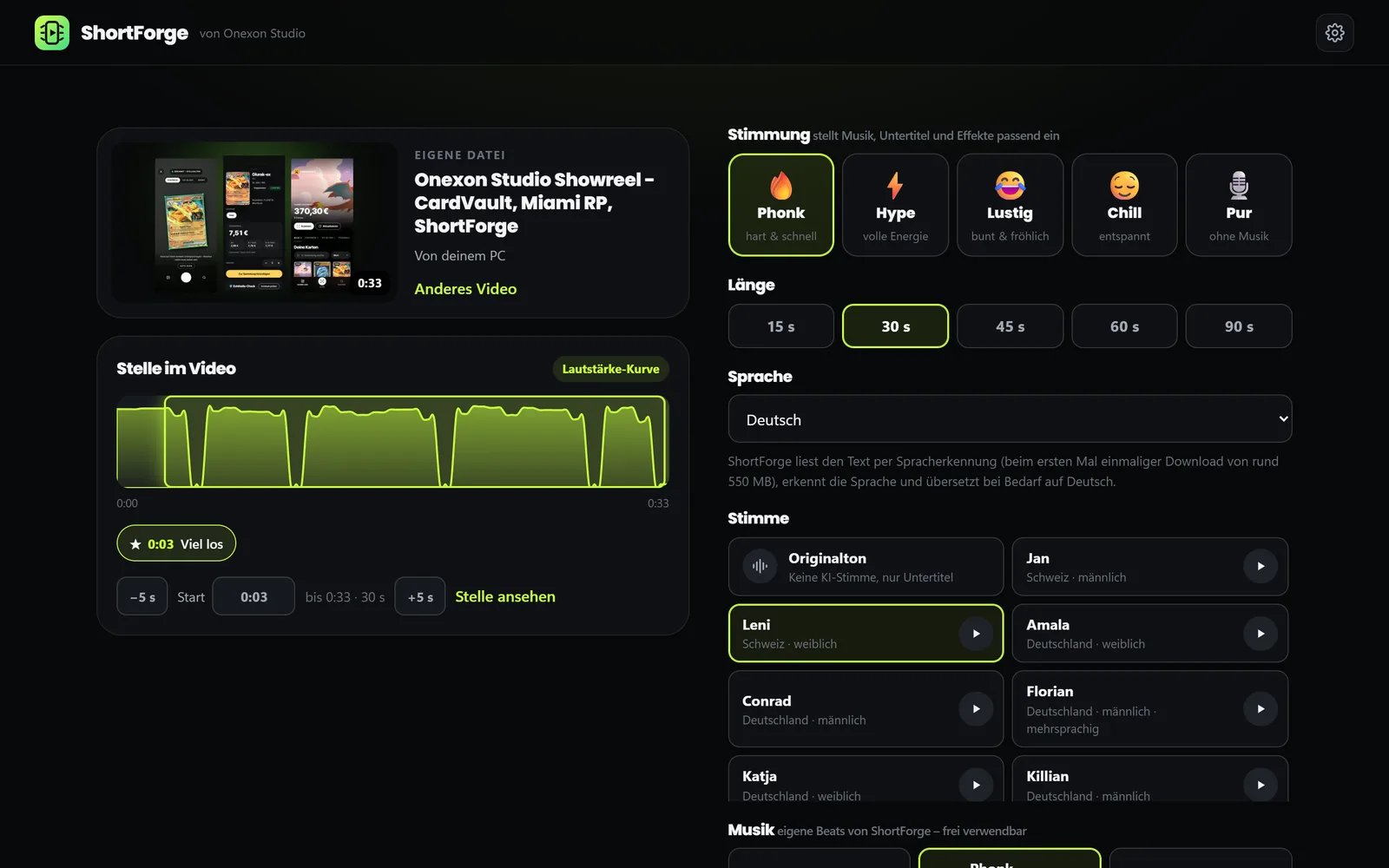Click the ShortForge logo icon
Screen dimensions: 1389x868
coord(52,33)
